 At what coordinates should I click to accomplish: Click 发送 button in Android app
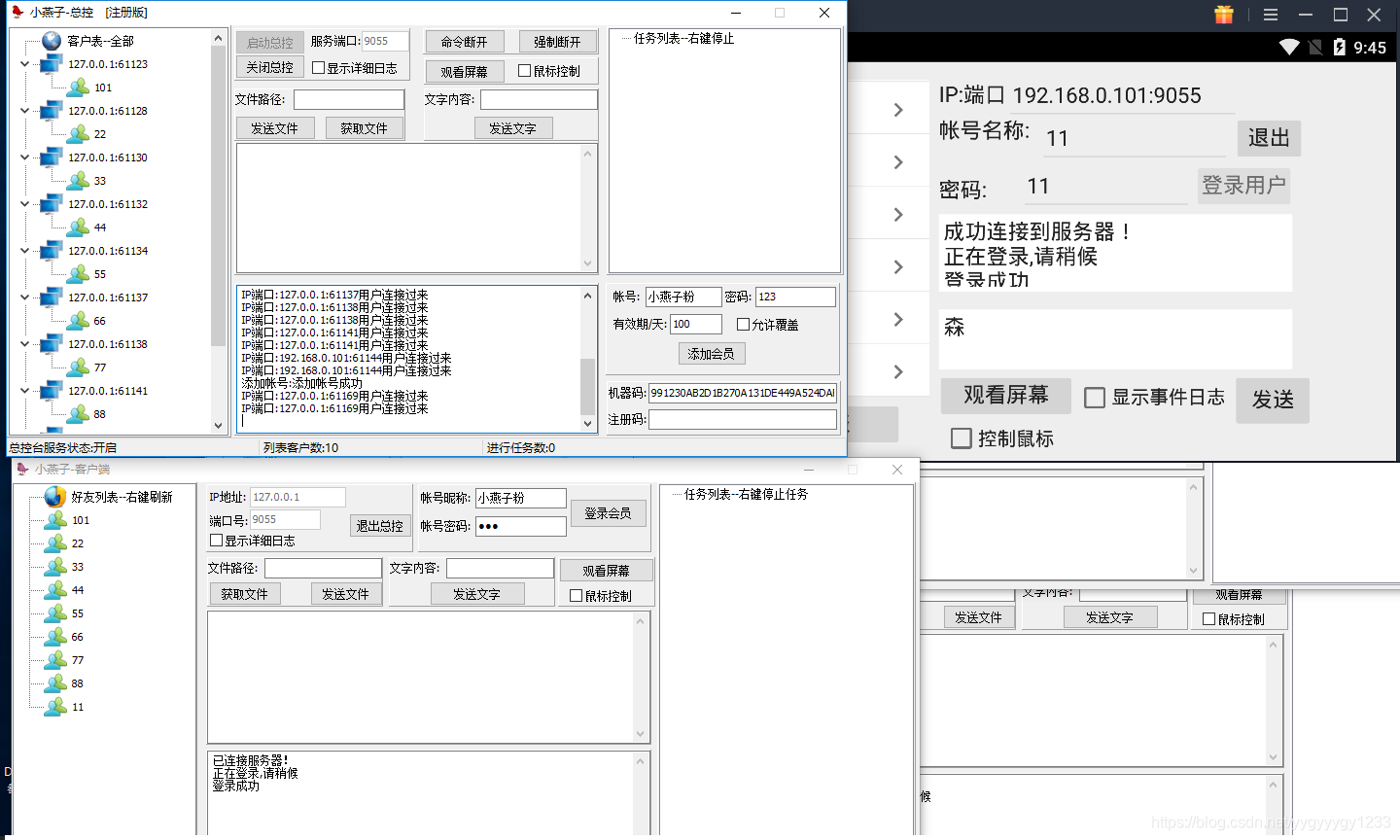[x=1273, y=401]
